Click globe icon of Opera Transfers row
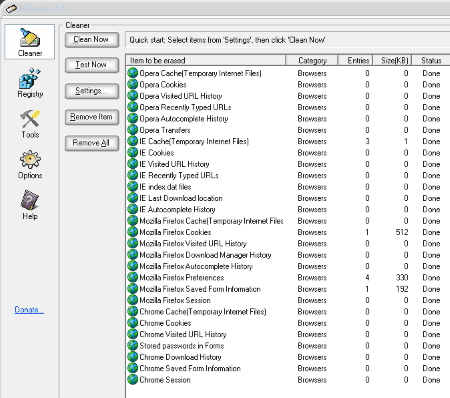 [133, 129]
